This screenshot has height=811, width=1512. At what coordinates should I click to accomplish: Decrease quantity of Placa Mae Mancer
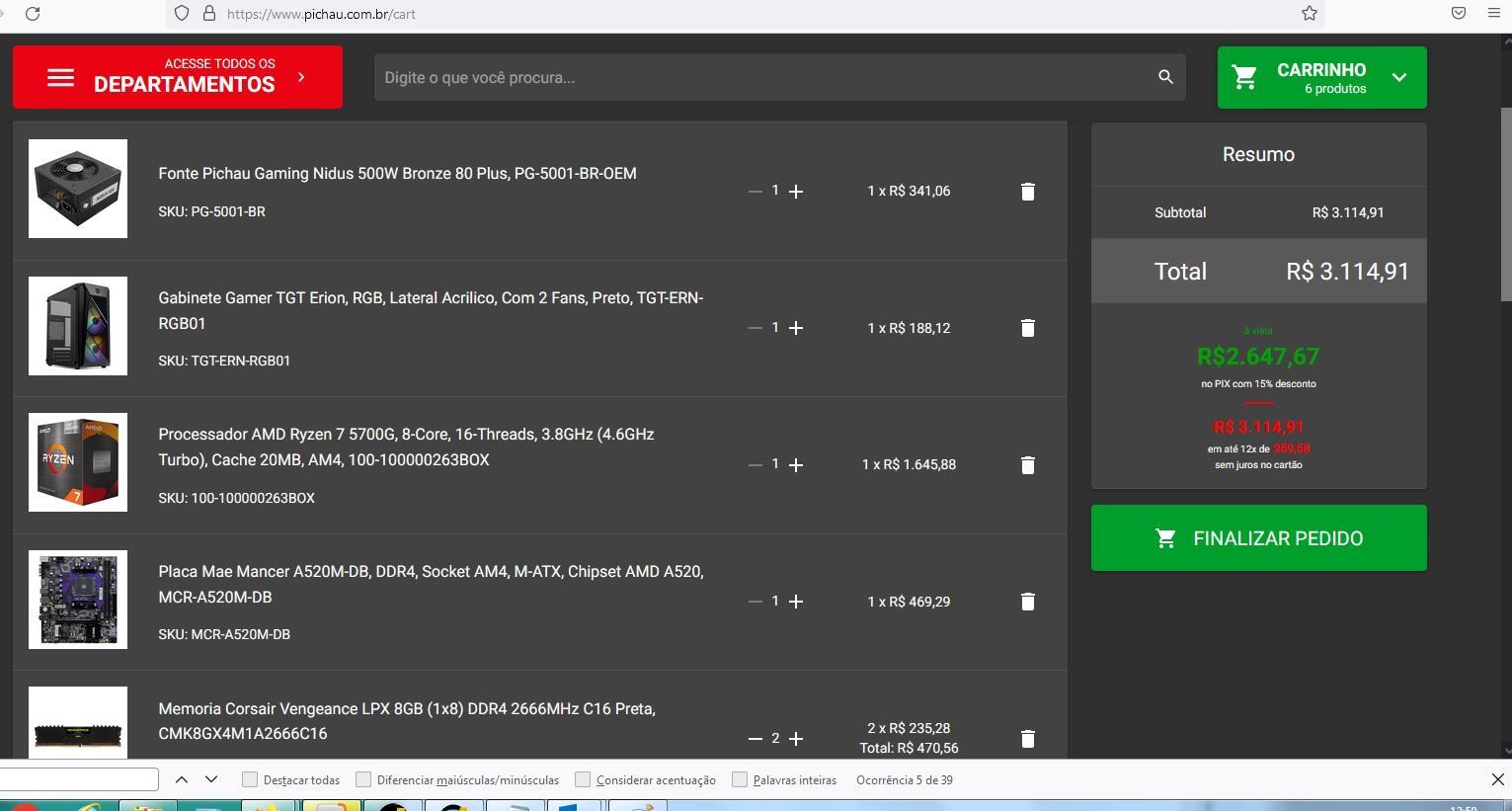tap(756, 602)
